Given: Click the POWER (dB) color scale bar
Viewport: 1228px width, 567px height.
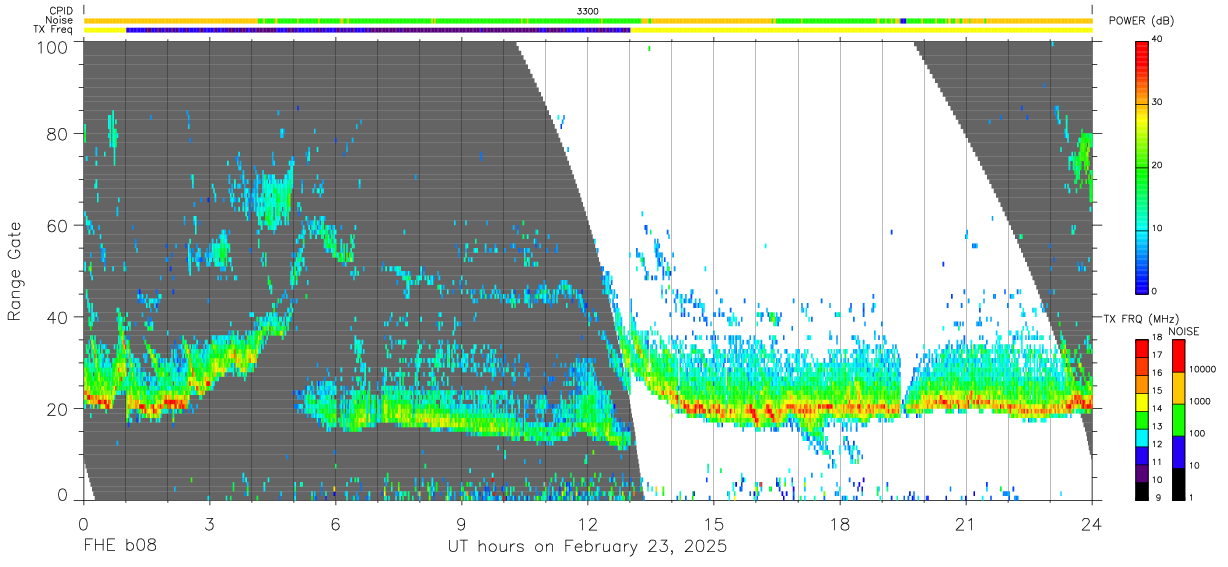Looking at the screenshot, I should 1142,166.
